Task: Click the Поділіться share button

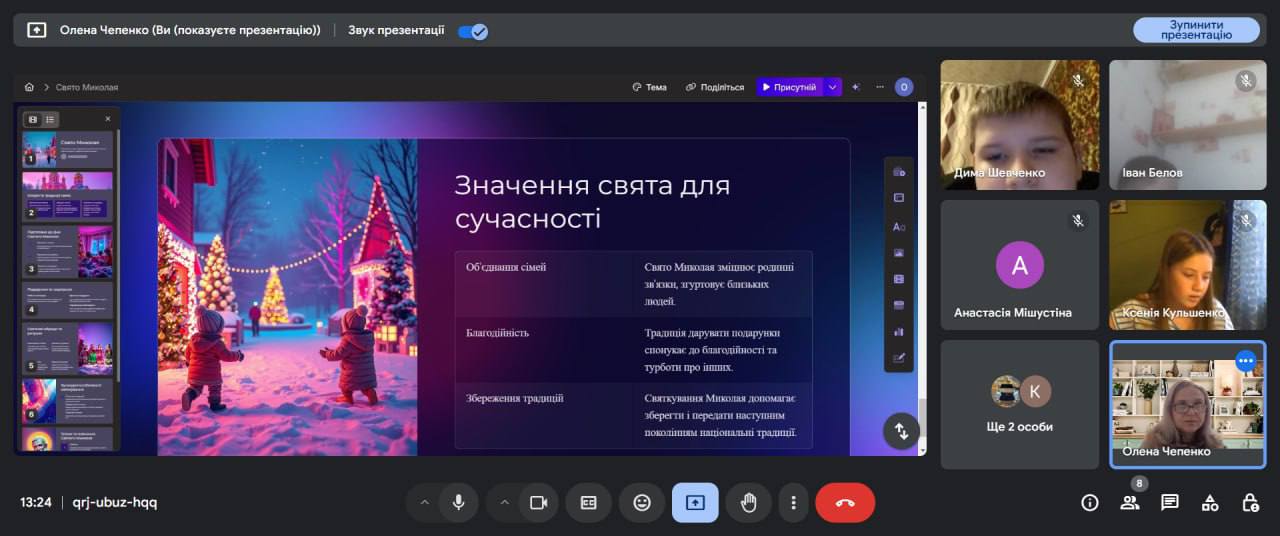Action: click(x=715, y=87)
